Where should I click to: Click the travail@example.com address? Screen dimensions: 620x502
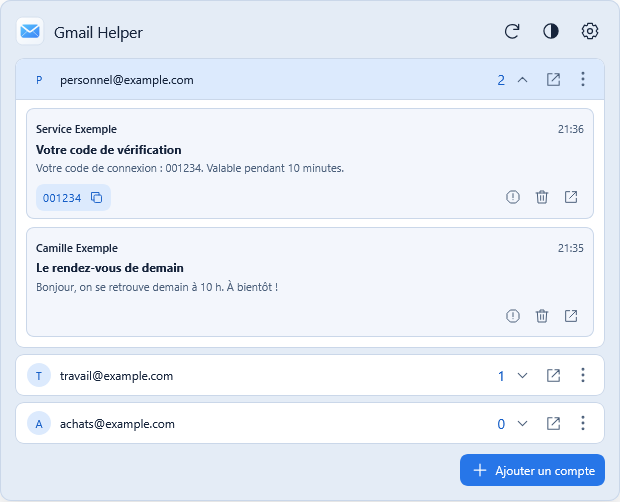point(117,376)
